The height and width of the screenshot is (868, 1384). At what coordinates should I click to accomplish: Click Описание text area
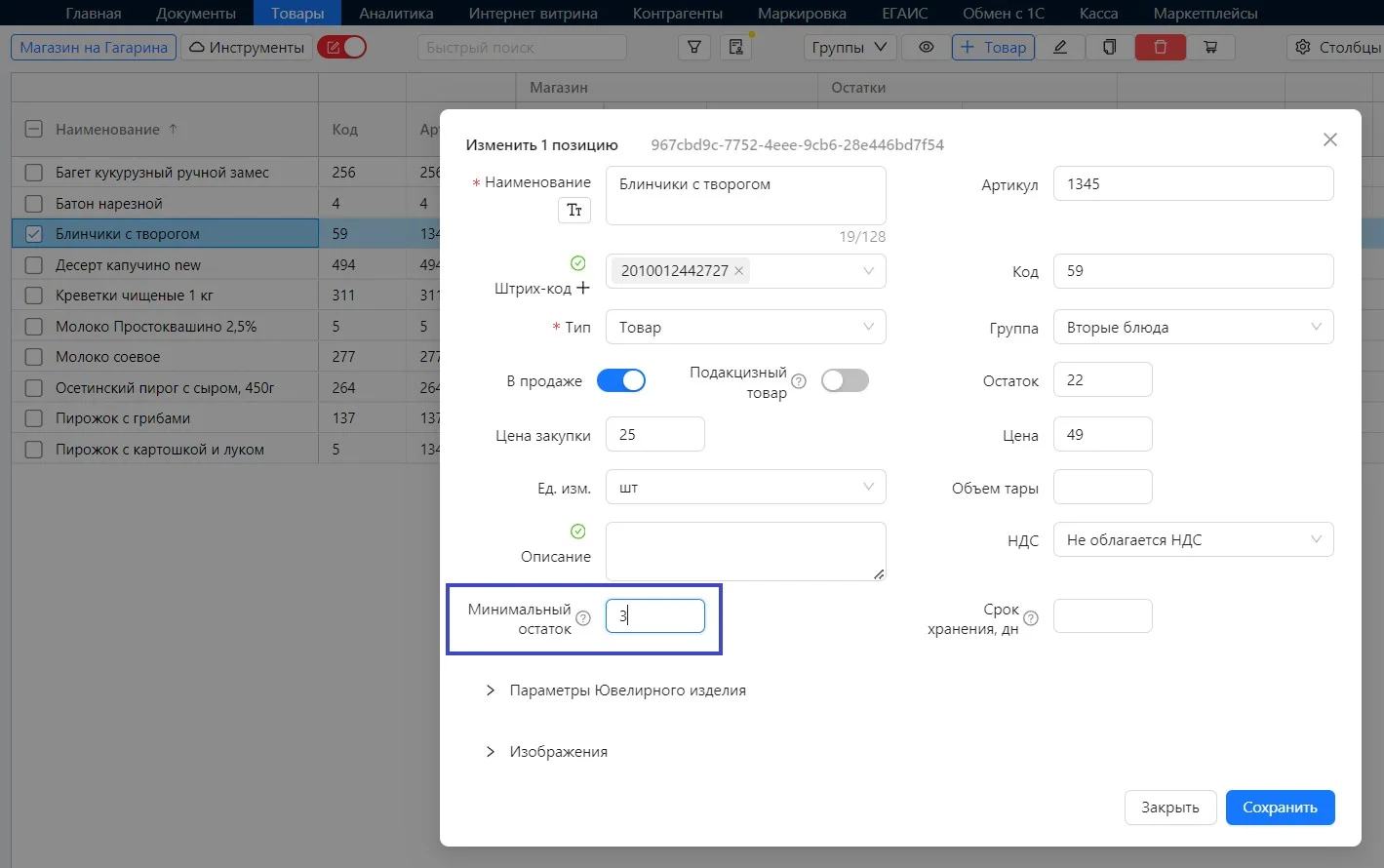coord(746,551)
